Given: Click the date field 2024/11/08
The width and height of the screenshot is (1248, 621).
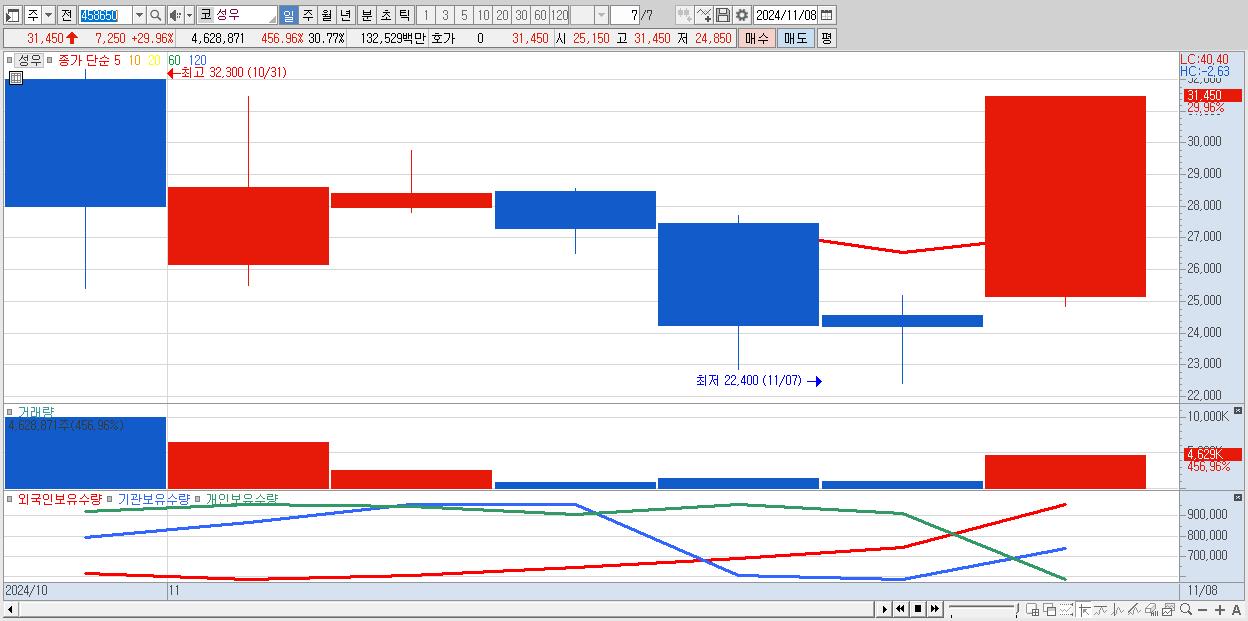Looking at the screenshot, I should click(786, 15).
